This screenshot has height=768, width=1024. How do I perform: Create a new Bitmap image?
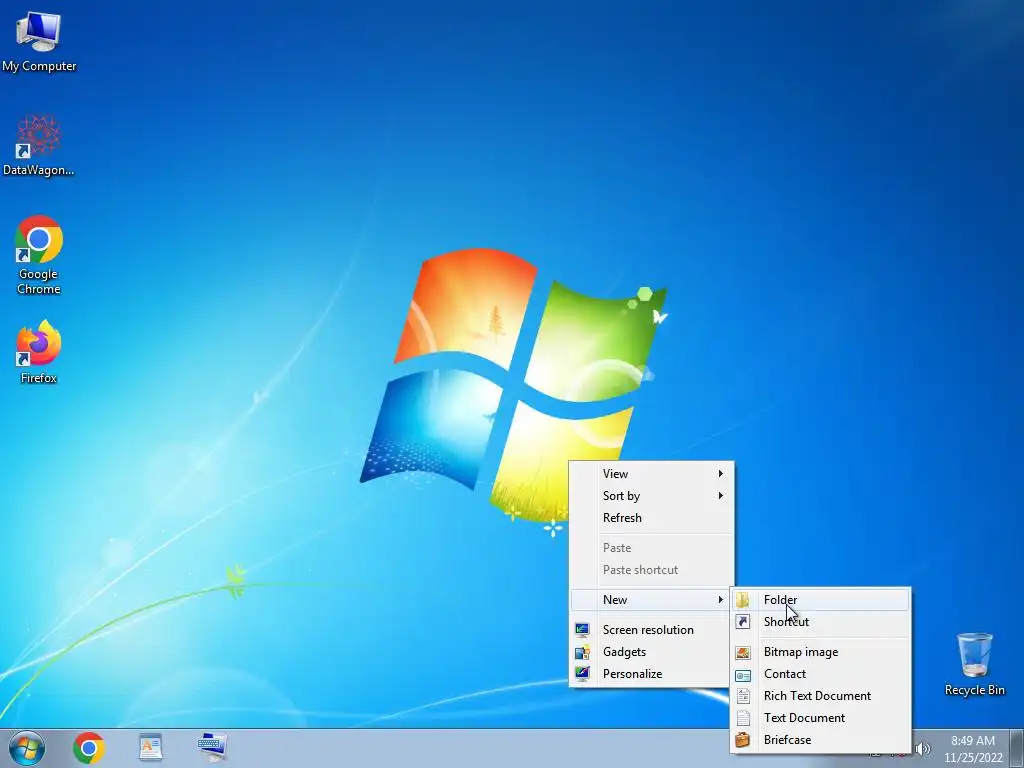(x=820, y=652)
